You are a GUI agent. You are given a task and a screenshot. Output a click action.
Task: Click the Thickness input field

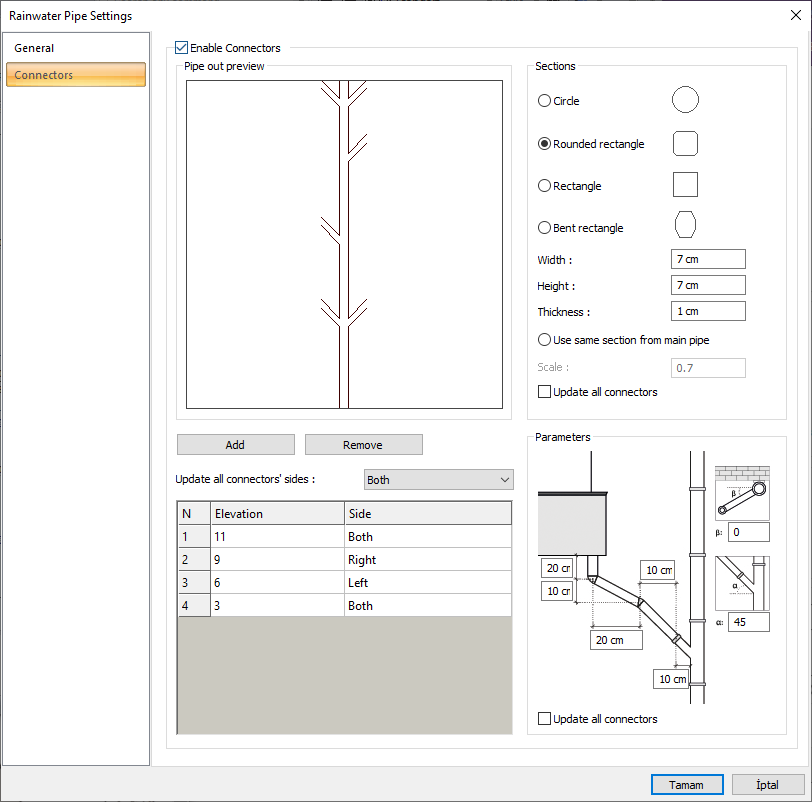click(x=708, y=312)
